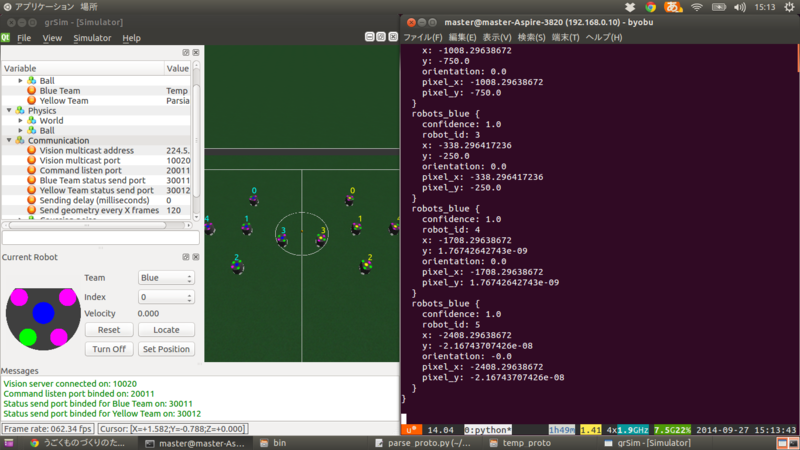Click the Physics group icon

tap(20, 111)
